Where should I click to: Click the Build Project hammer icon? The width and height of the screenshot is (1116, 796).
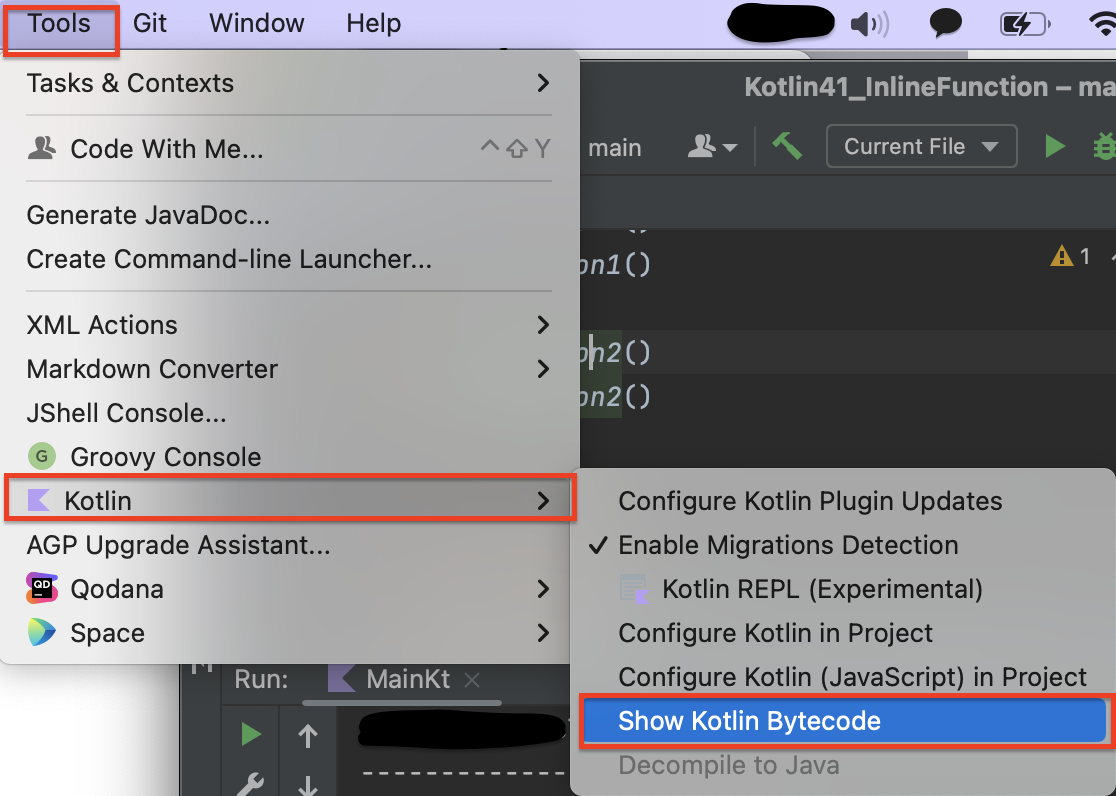(x=787, y=146)
